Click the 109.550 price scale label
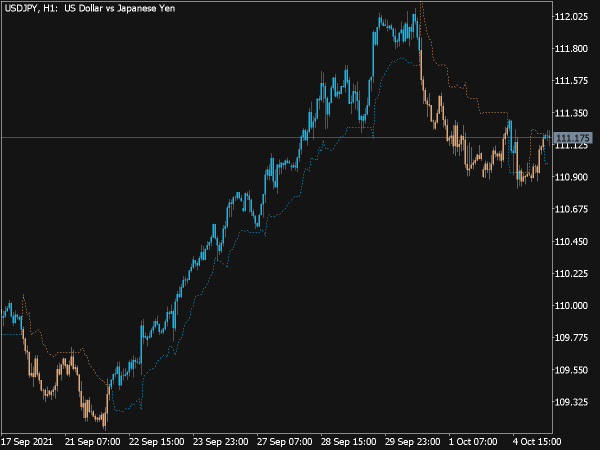 tap(571, 370)
